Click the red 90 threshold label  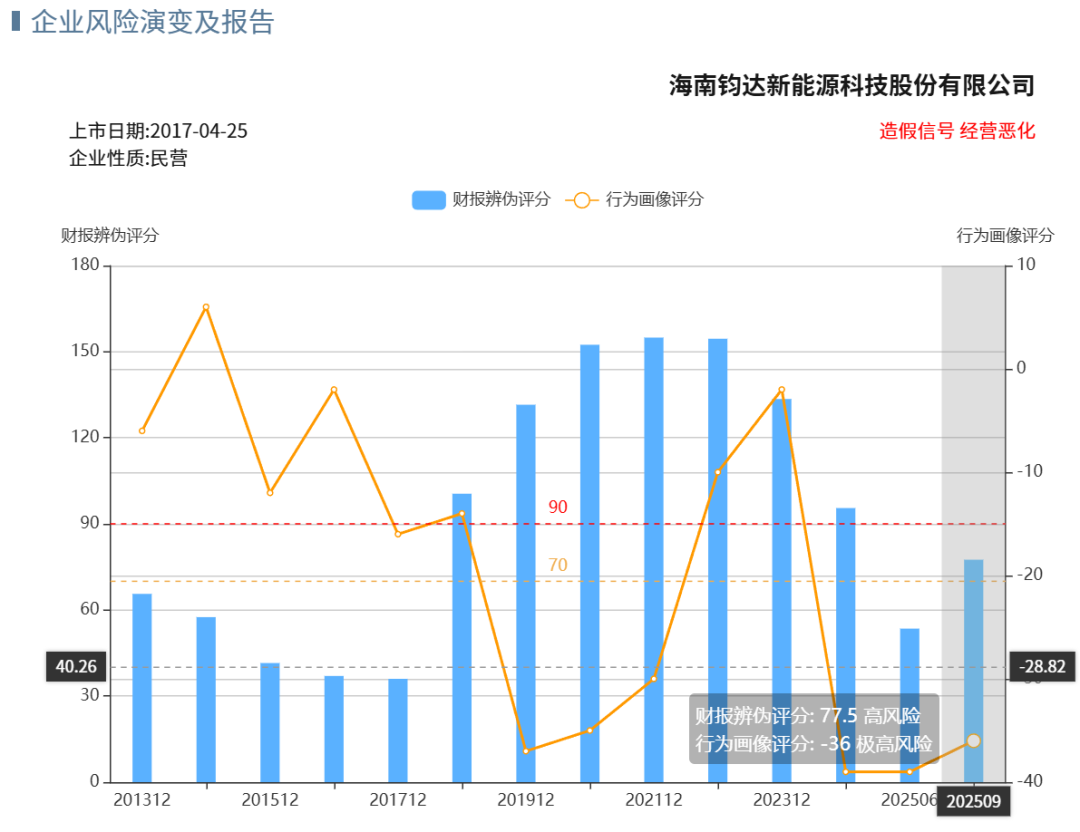click(x=558, y=507)
